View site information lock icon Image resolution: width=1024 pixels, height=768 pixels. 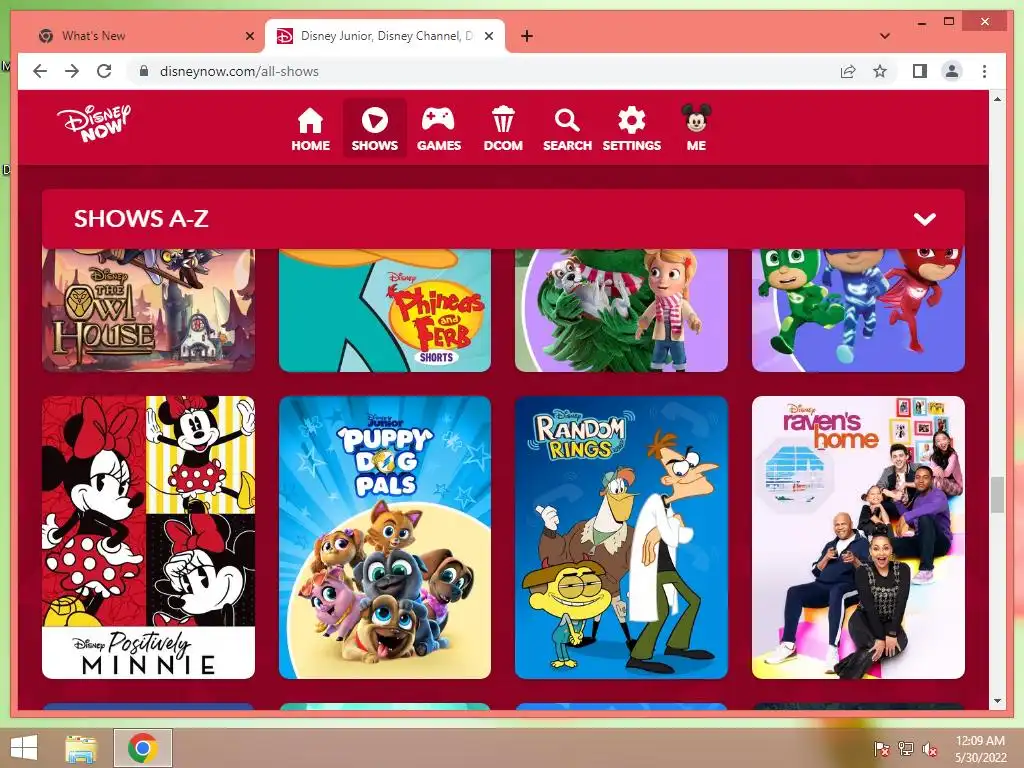(x=144, y=71)
